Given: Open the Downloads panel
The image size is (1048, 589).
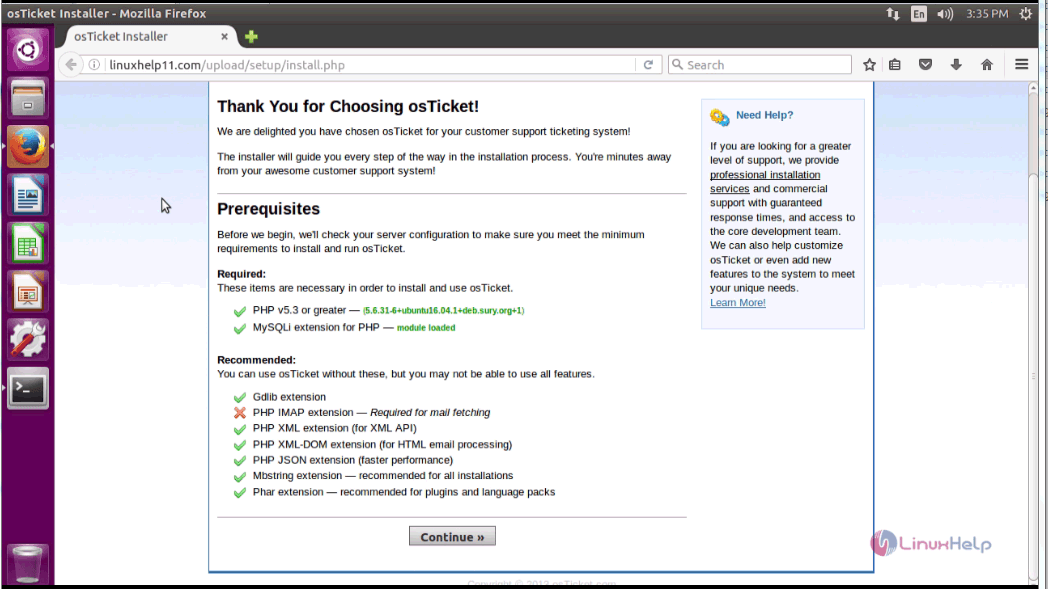Looking at the screenshot, I should [x=956, y=65].
